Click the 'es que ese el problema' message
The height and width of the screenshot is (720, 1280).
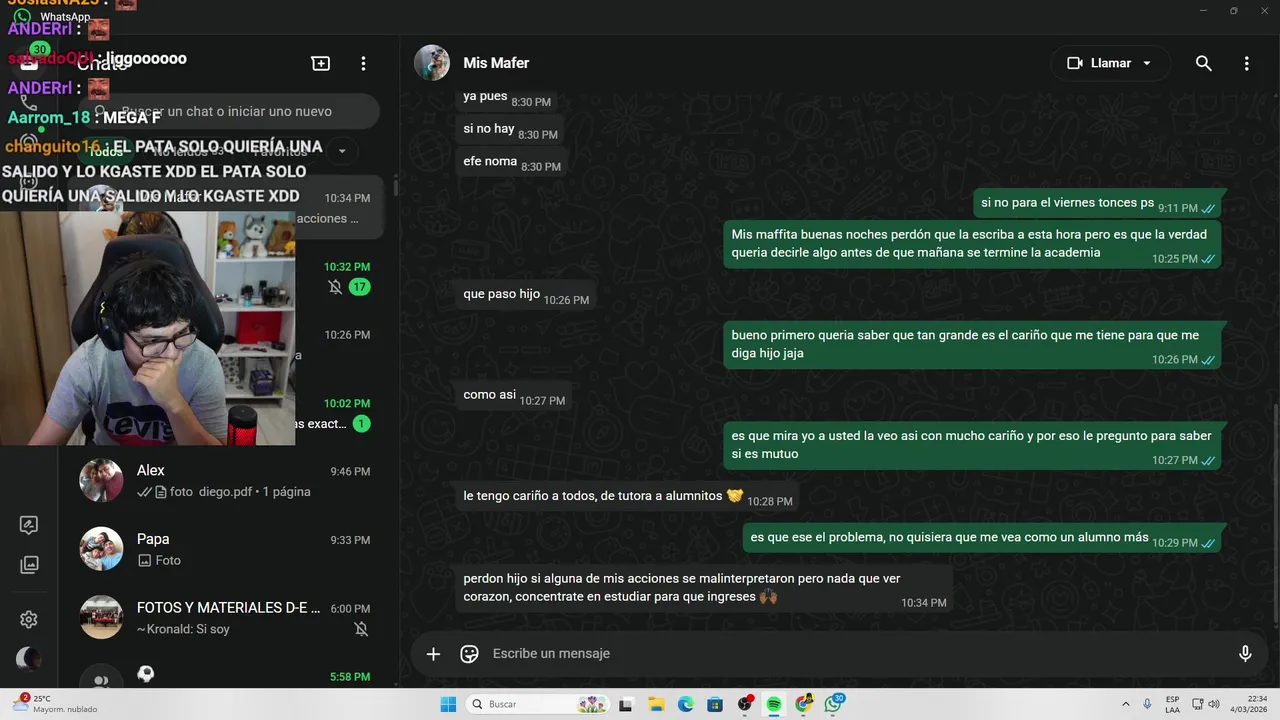(x=982, y=537)
